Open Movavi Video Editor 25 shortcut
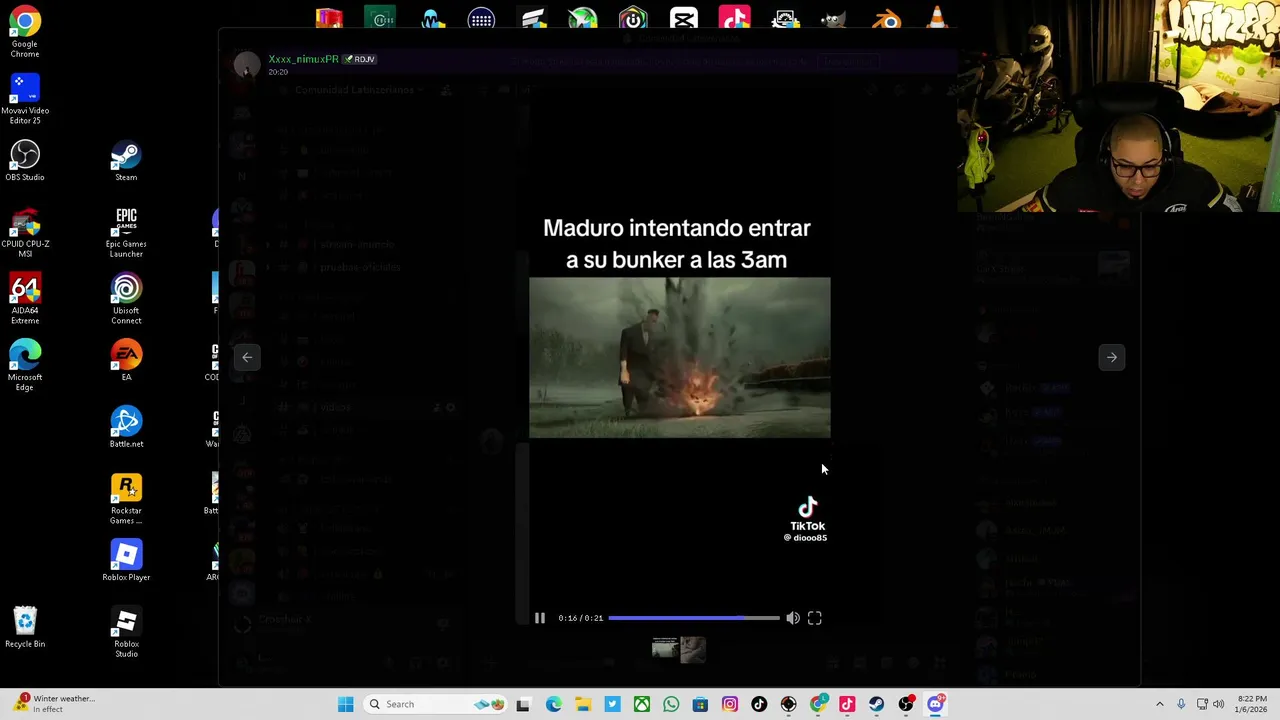 [25, 98]
